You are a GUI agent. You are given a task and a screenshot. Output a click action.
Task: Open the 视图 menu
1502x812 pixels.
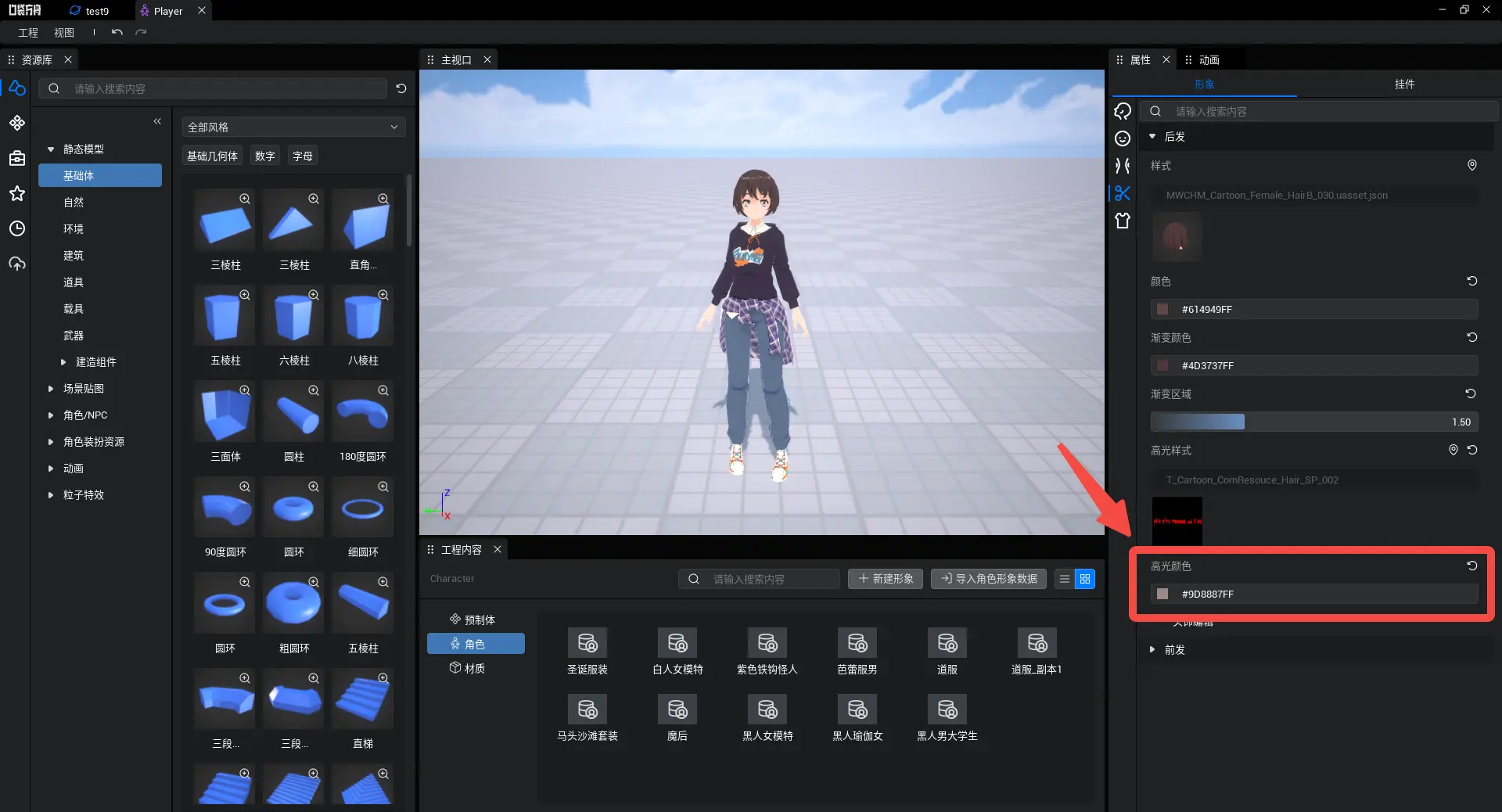64,32
